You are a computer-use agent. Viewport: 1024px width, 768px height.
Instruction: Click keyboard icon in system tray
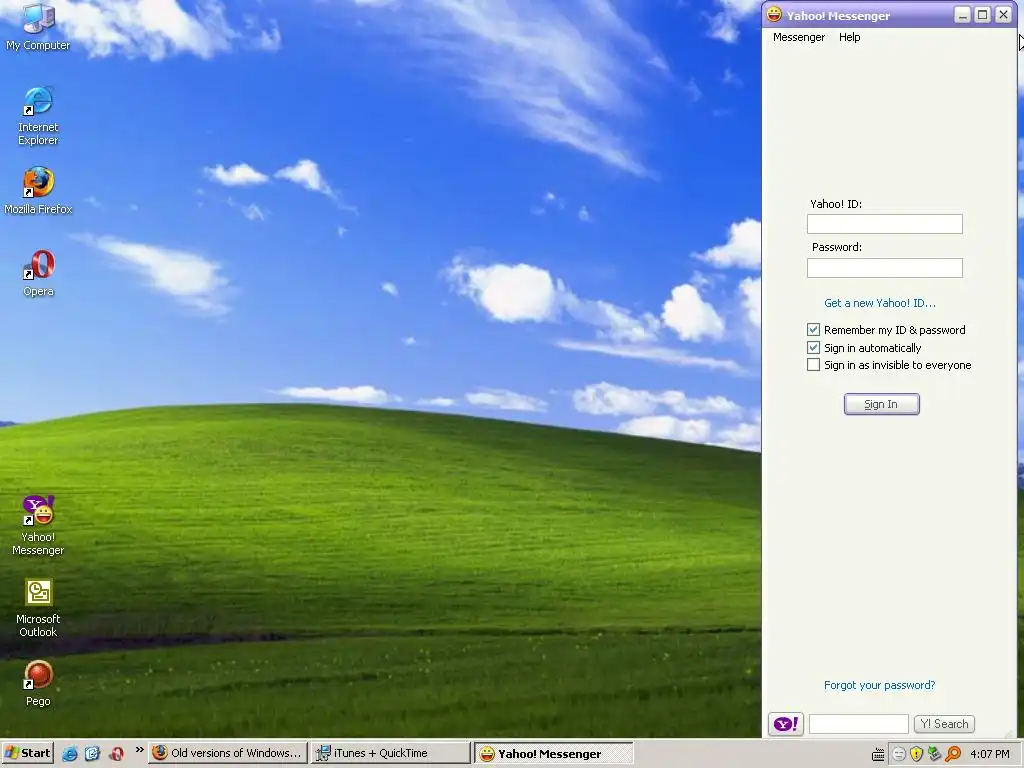[878, 754]
